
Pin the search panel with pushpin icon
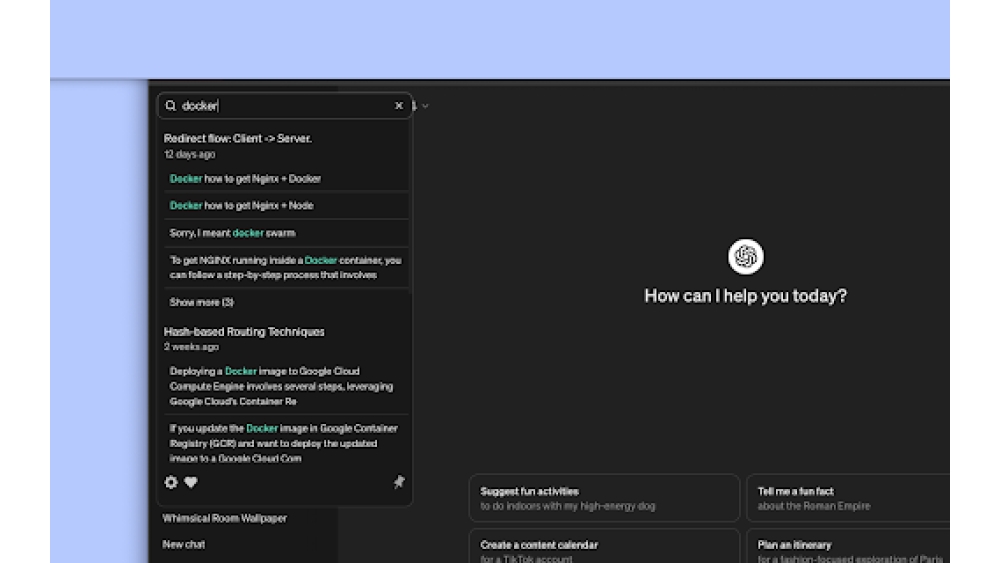pyautogui.click(x=399, y=482)
